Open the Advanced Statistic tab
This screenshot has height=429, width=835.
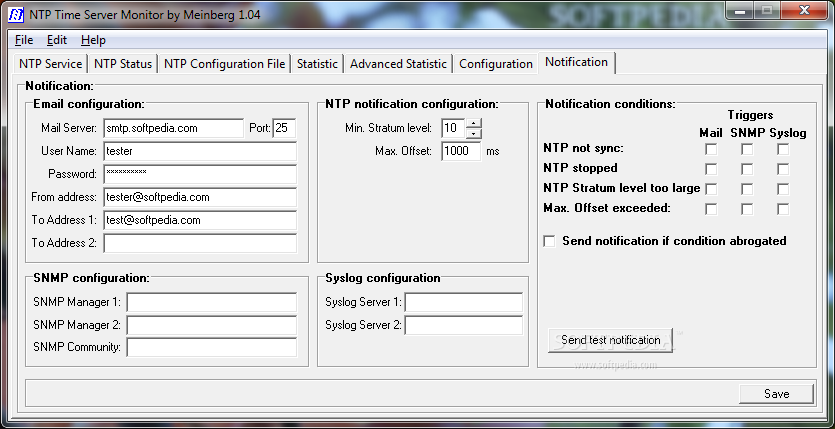pos(398,64)
